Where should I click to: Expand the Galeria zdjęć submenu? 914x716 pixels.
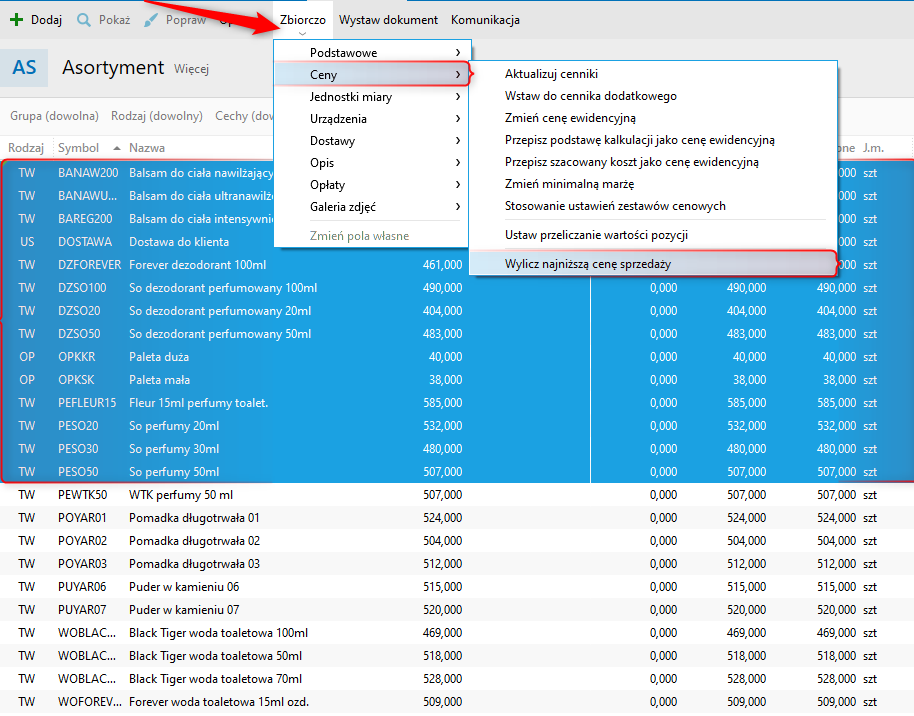(372, 207)
